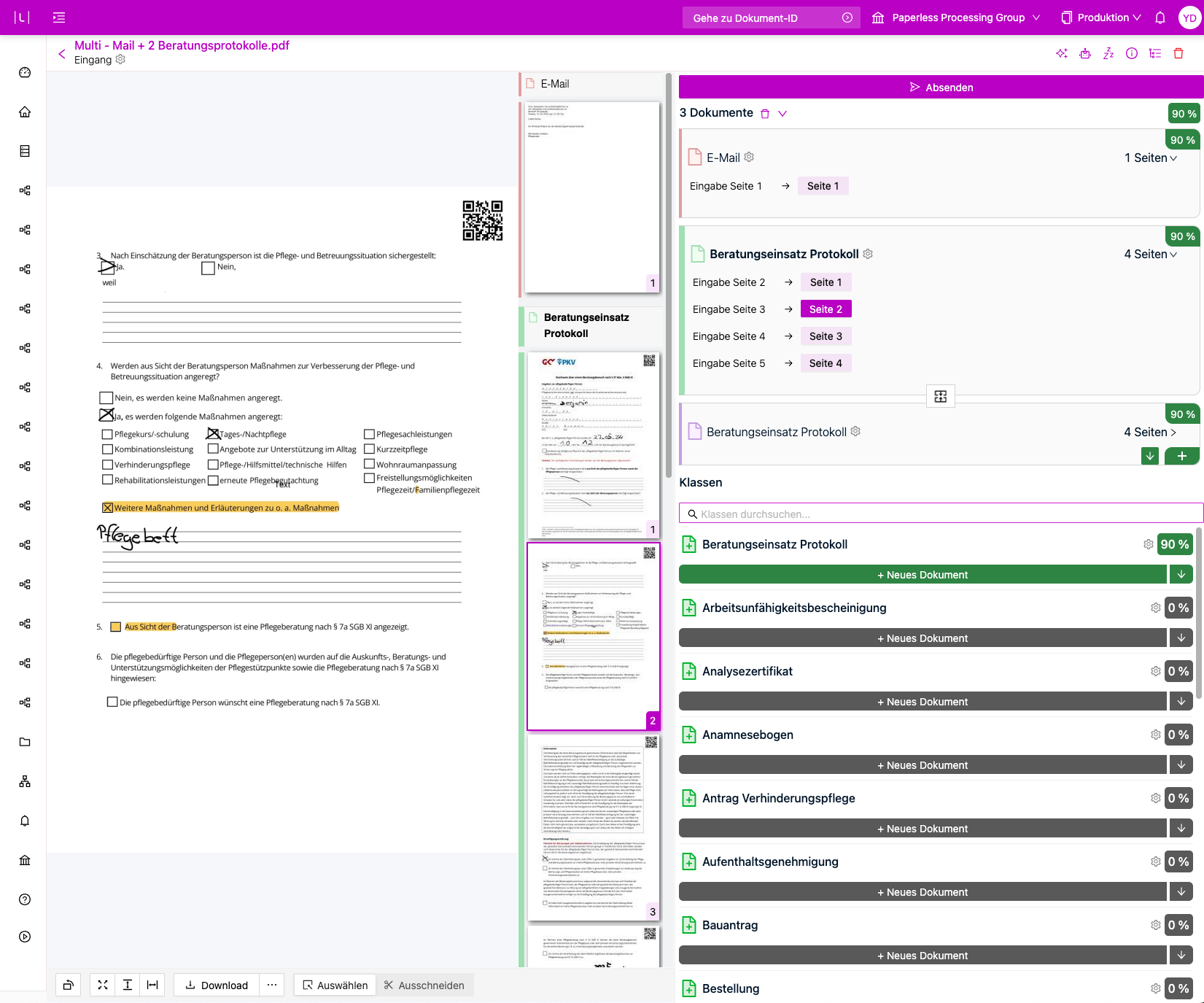Snooze the document with the Zzz icon
This screenshot has width=1204, height=1003.
click(1108, 53)
